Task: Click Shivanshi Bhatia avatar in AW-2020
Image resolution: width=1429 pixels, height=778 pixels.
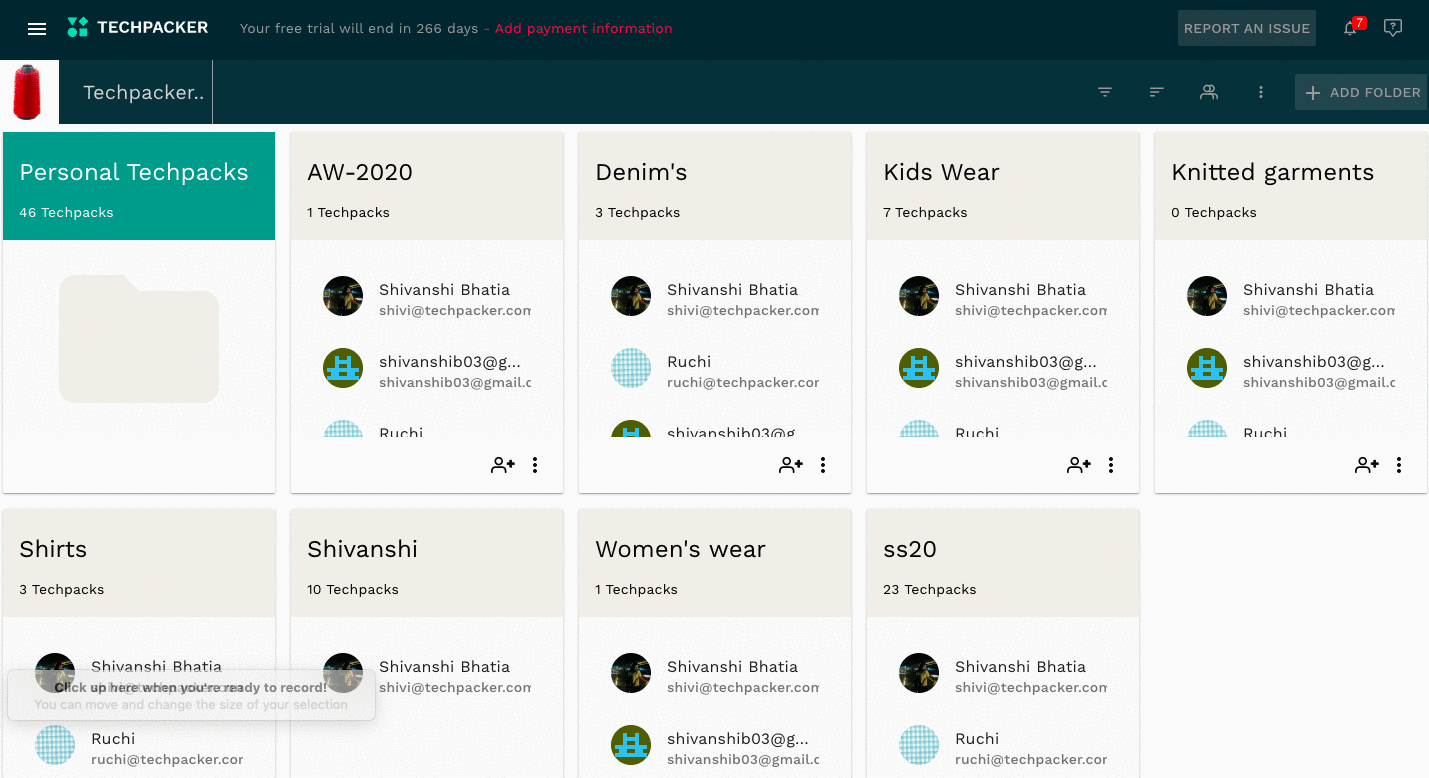Action: [x=343, y=296]
